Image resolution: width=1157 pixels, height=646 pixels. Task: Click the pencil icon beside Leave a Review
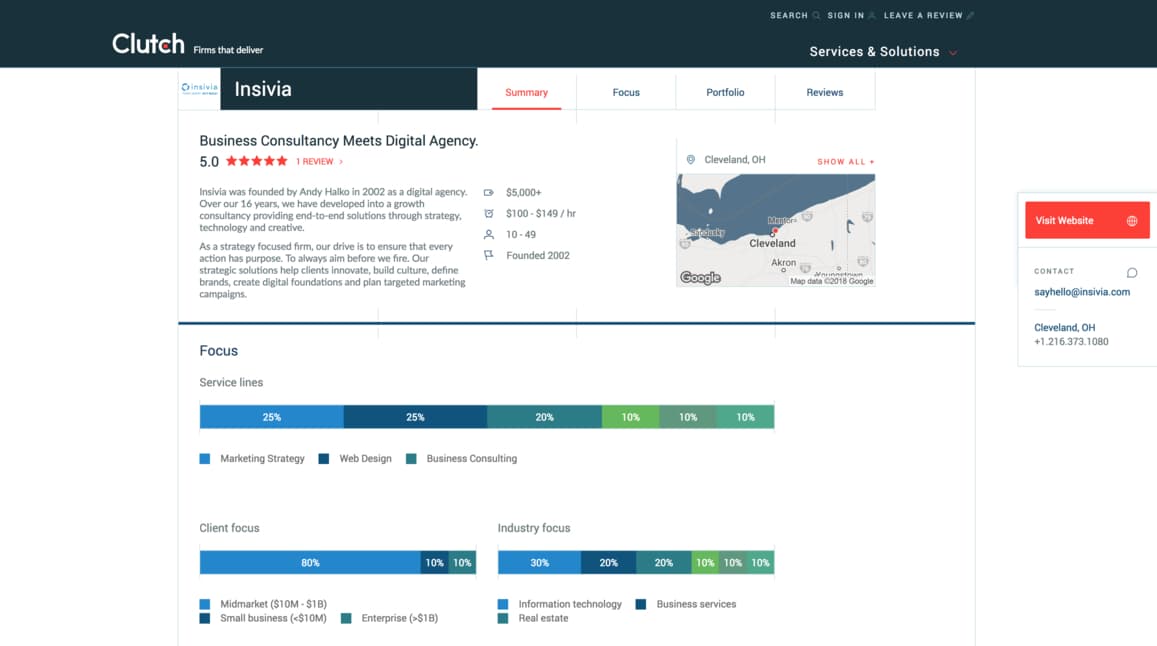[x=970, y=16]
